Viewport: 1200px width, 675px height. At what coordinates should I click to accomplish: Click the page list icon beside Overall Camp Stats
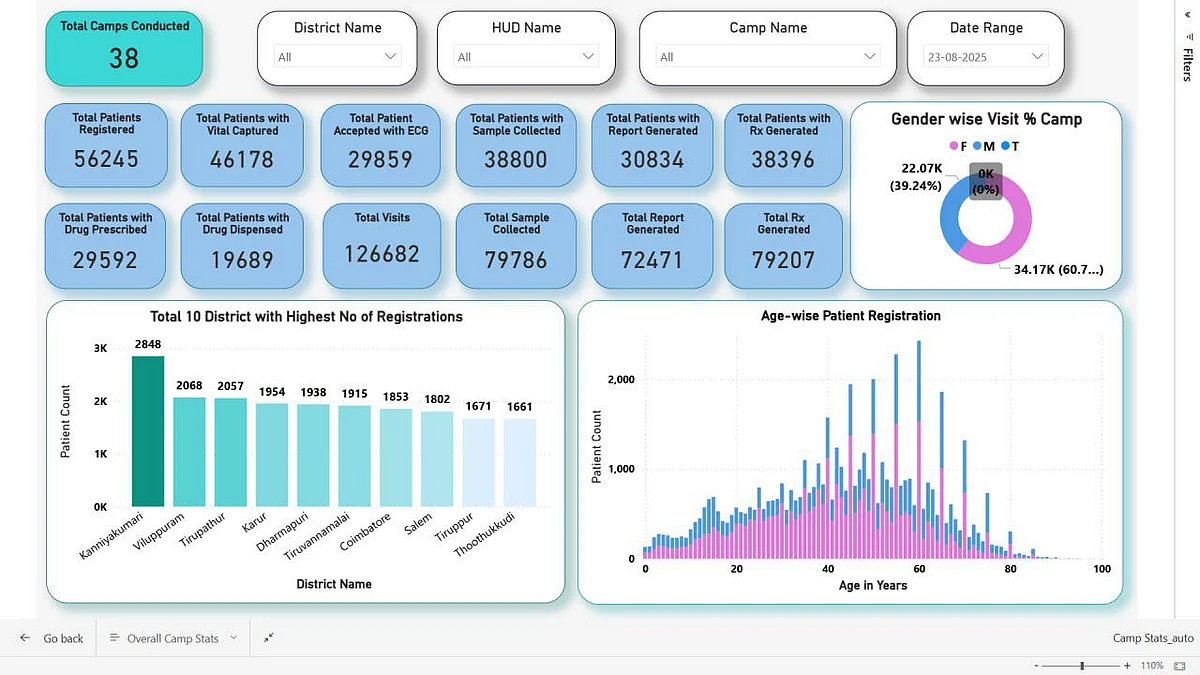click(x=114, y=638)
